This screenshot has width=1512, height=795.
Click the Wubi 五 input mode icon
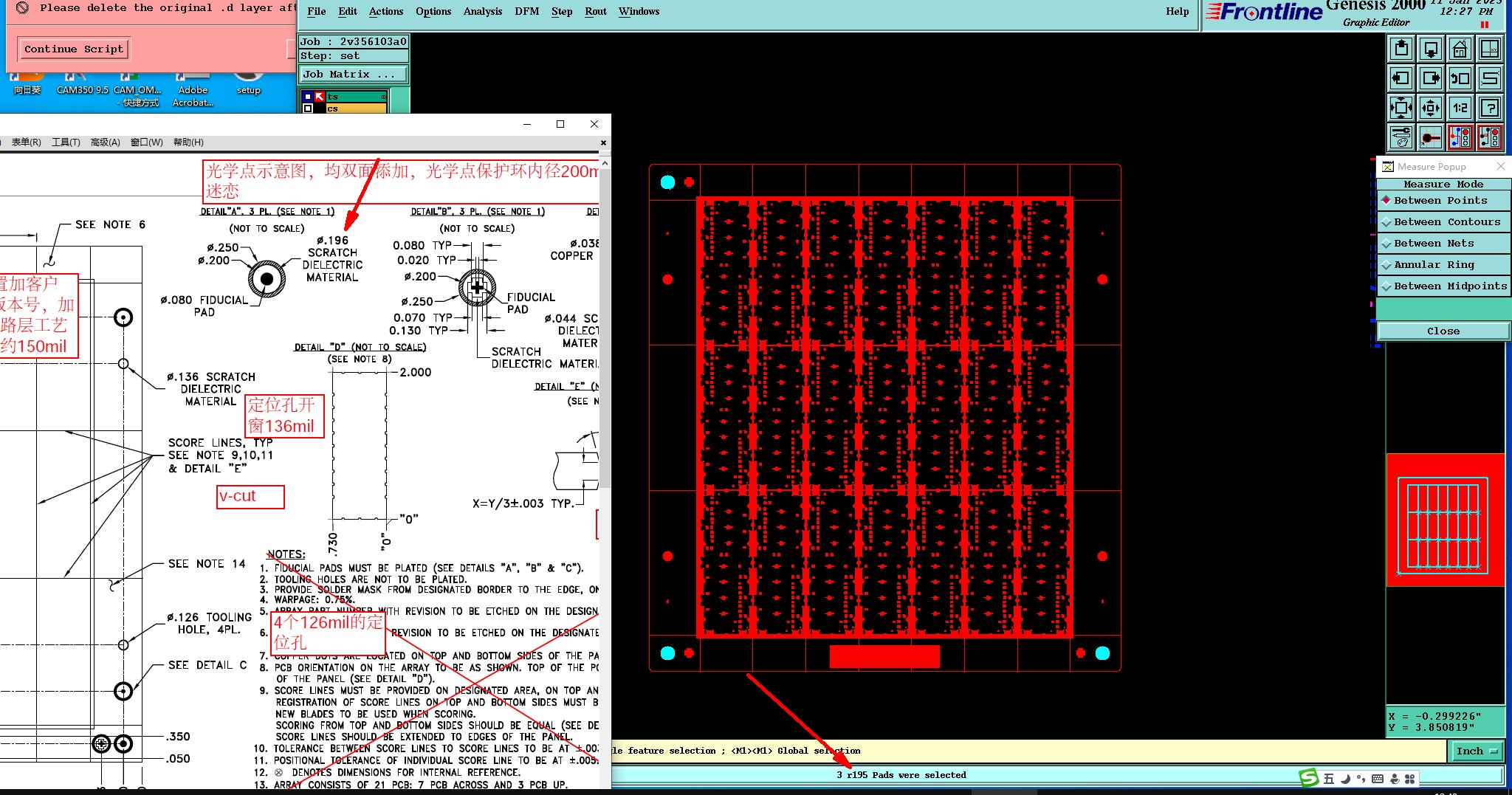pos(1329,779)
